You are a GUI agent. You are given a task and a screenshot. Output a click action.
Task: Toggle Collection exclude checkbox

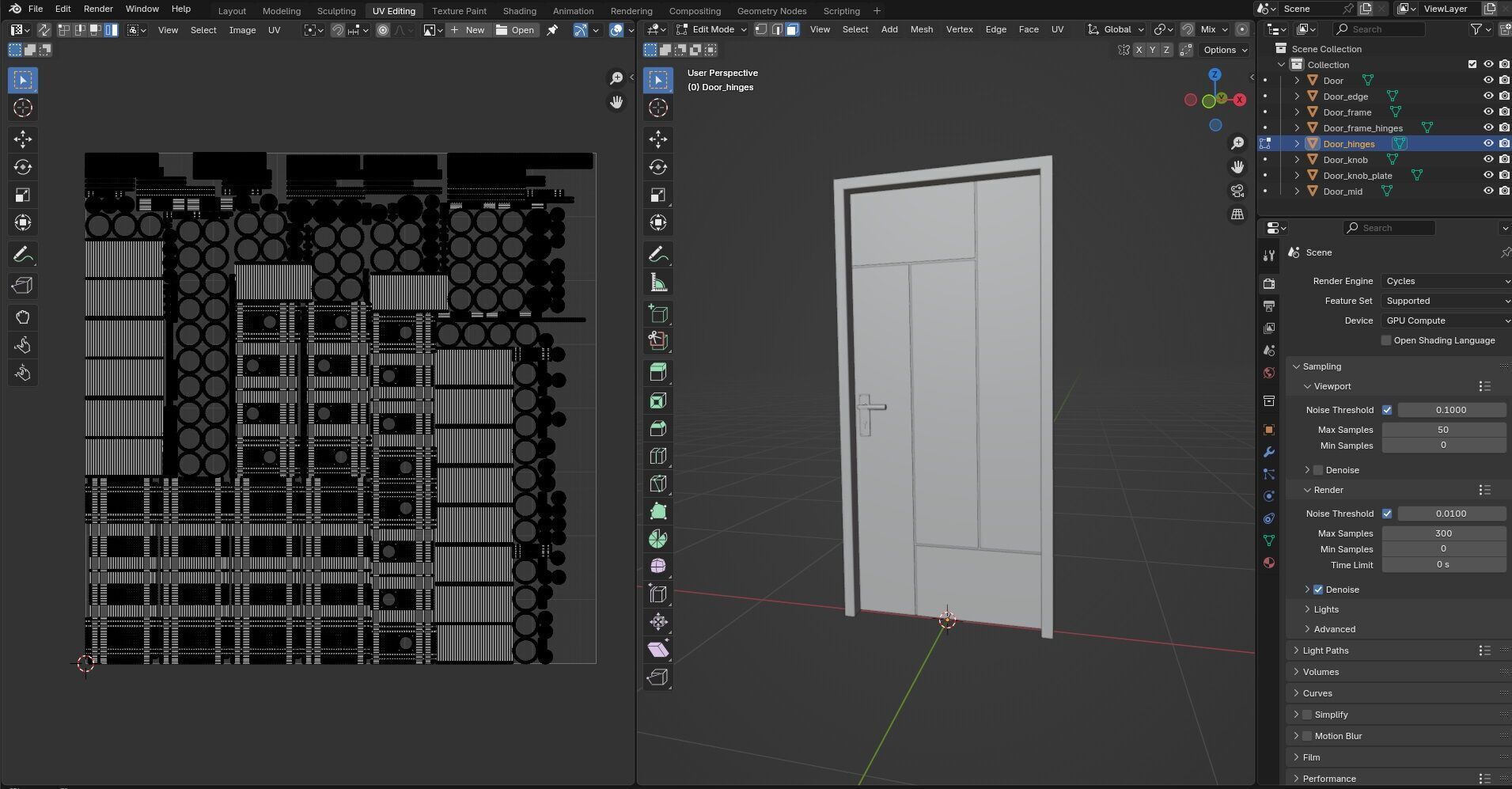(x=1472, y=65)
